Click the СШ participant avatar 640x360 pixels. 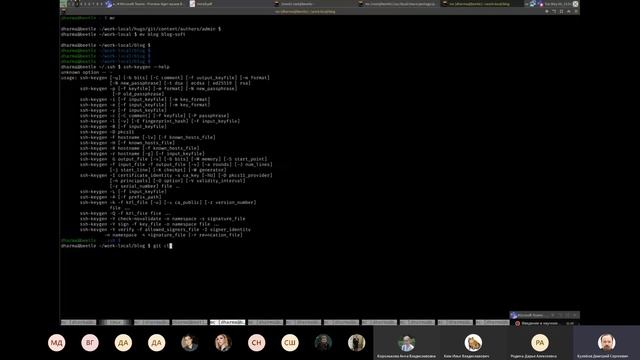(x=290, y=343)
